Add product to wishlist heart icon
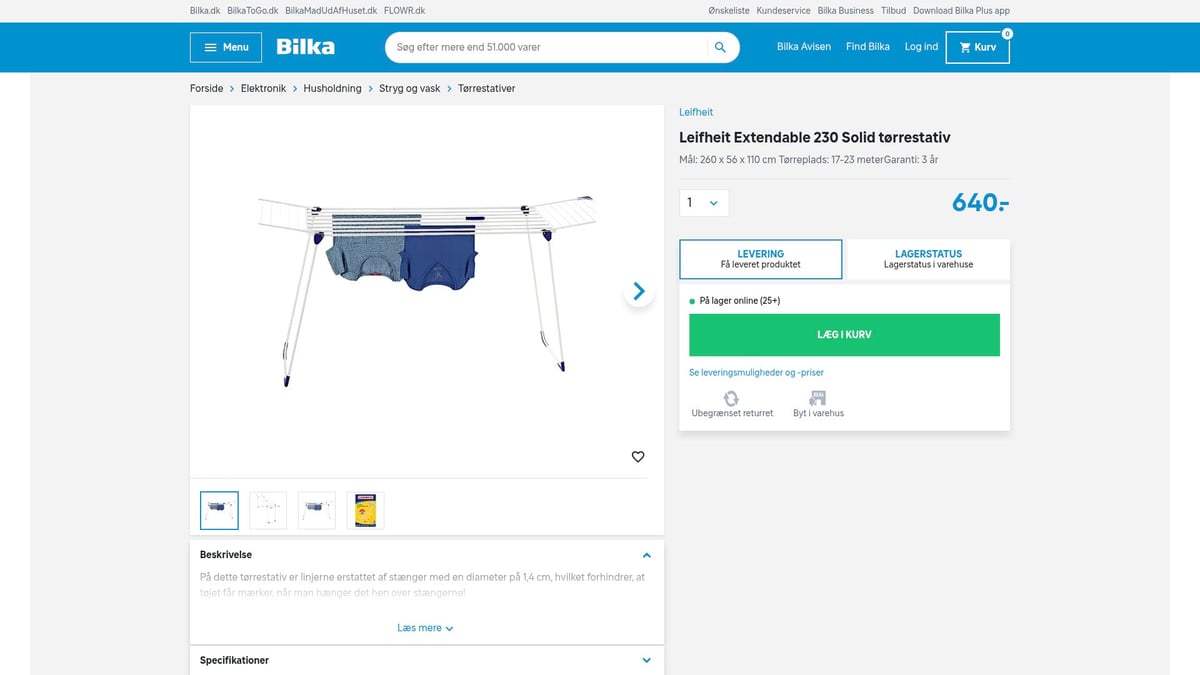This screenshot has width=1200, height=675. pyautogui.click(x=638, y=457)
